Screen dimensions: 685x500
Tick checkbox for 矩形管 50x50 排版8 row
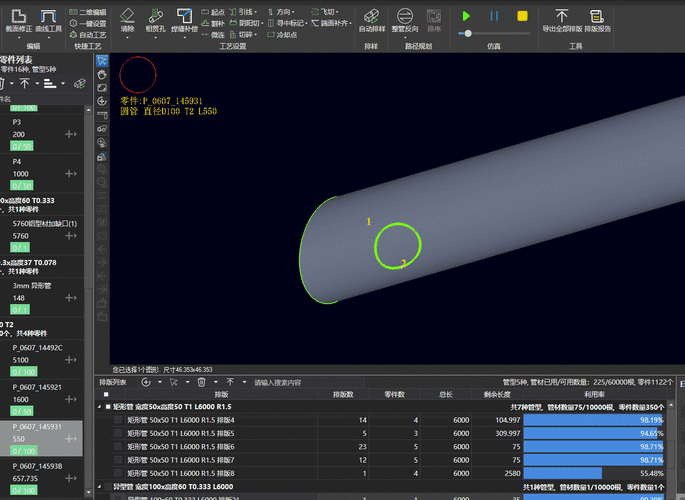[118, 473]
